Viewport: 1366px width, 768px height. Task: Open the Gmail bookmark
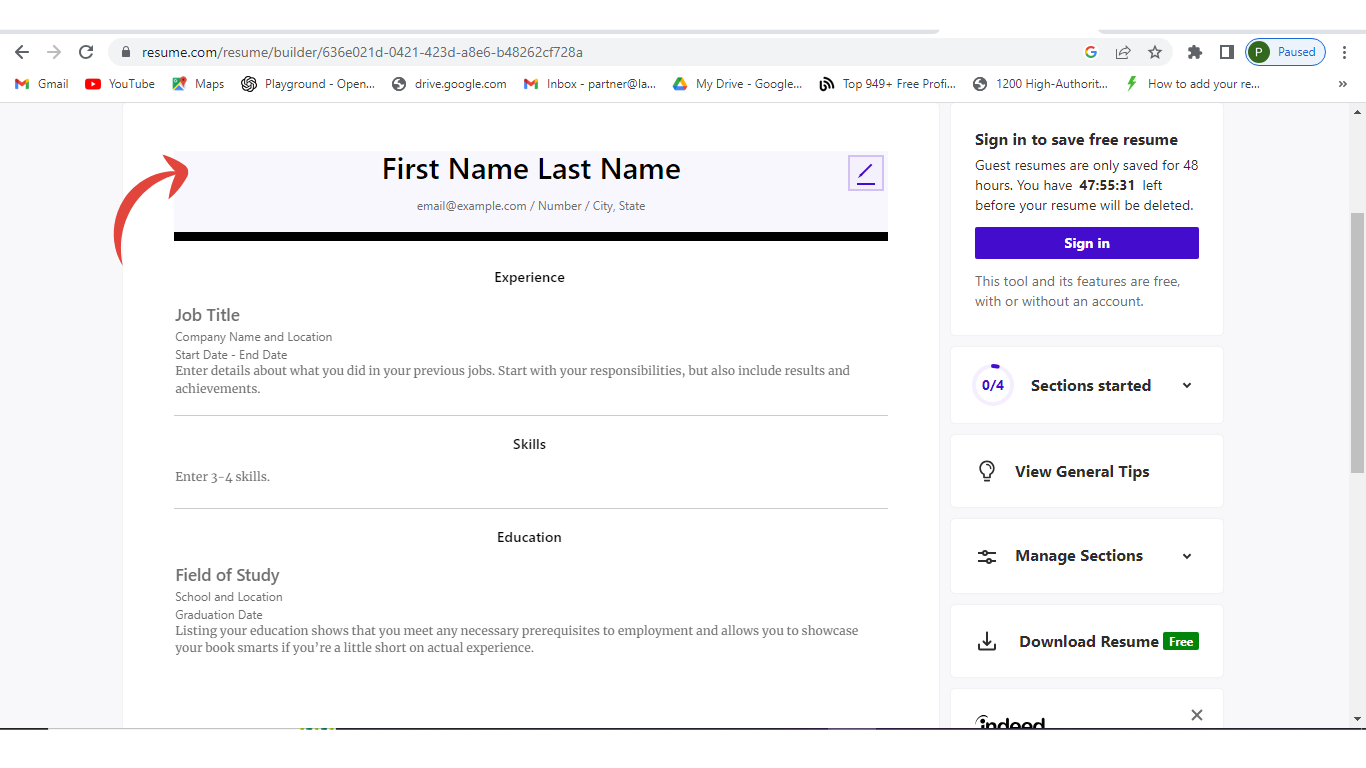click(x=42, y=84)
